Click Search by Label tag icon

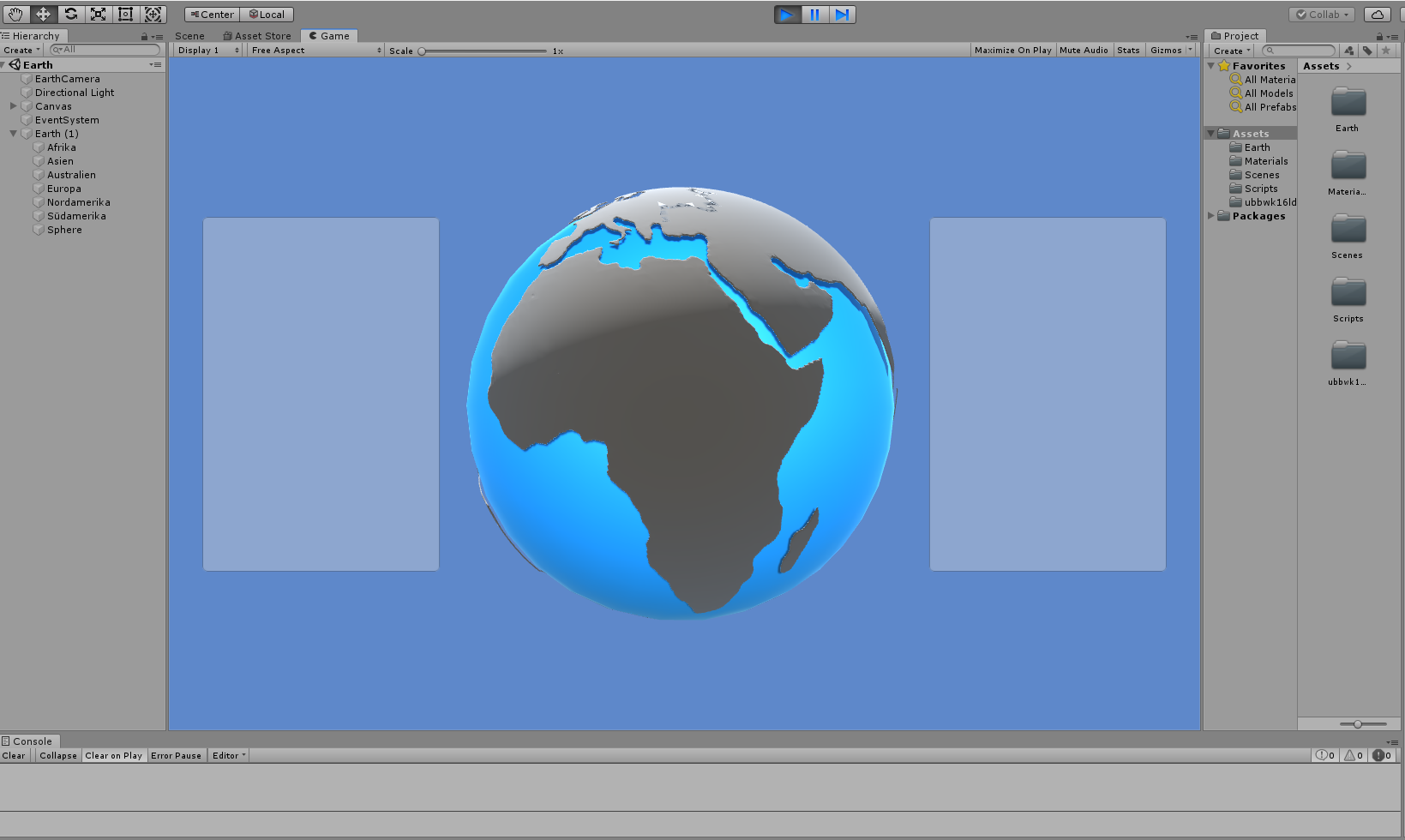[1367, 51]
